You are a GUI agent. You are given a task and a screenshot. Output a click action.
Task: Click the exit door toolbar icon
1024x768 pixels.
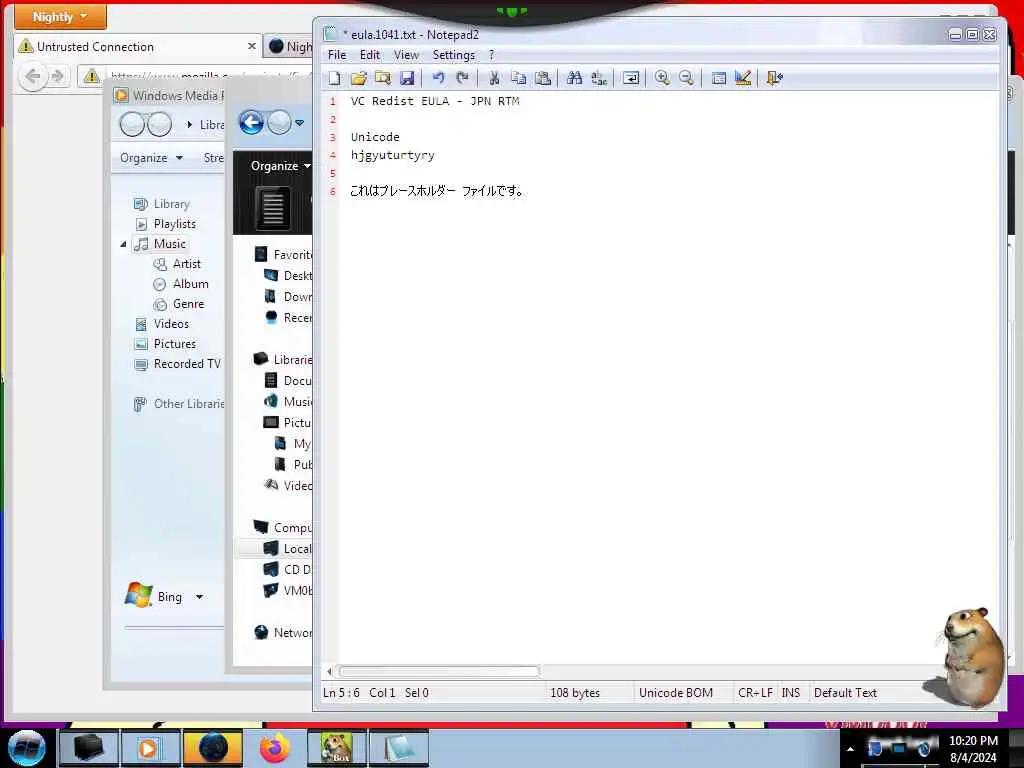775,78
